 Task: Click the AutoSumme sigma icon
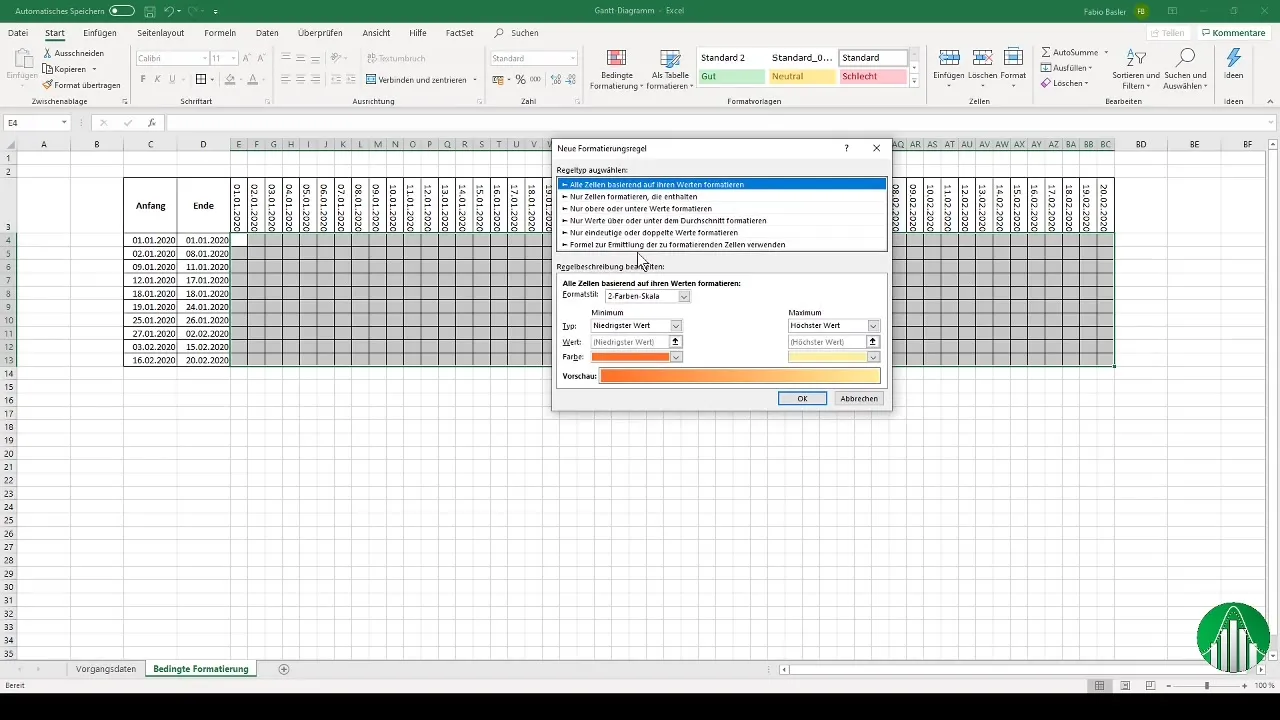(1046, 51)
